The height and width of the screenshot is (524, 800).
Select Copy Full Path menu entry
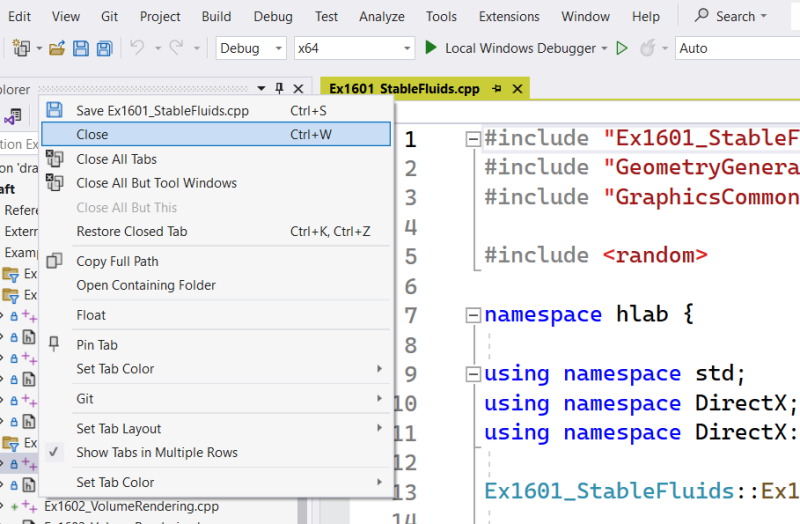[117, 261]
